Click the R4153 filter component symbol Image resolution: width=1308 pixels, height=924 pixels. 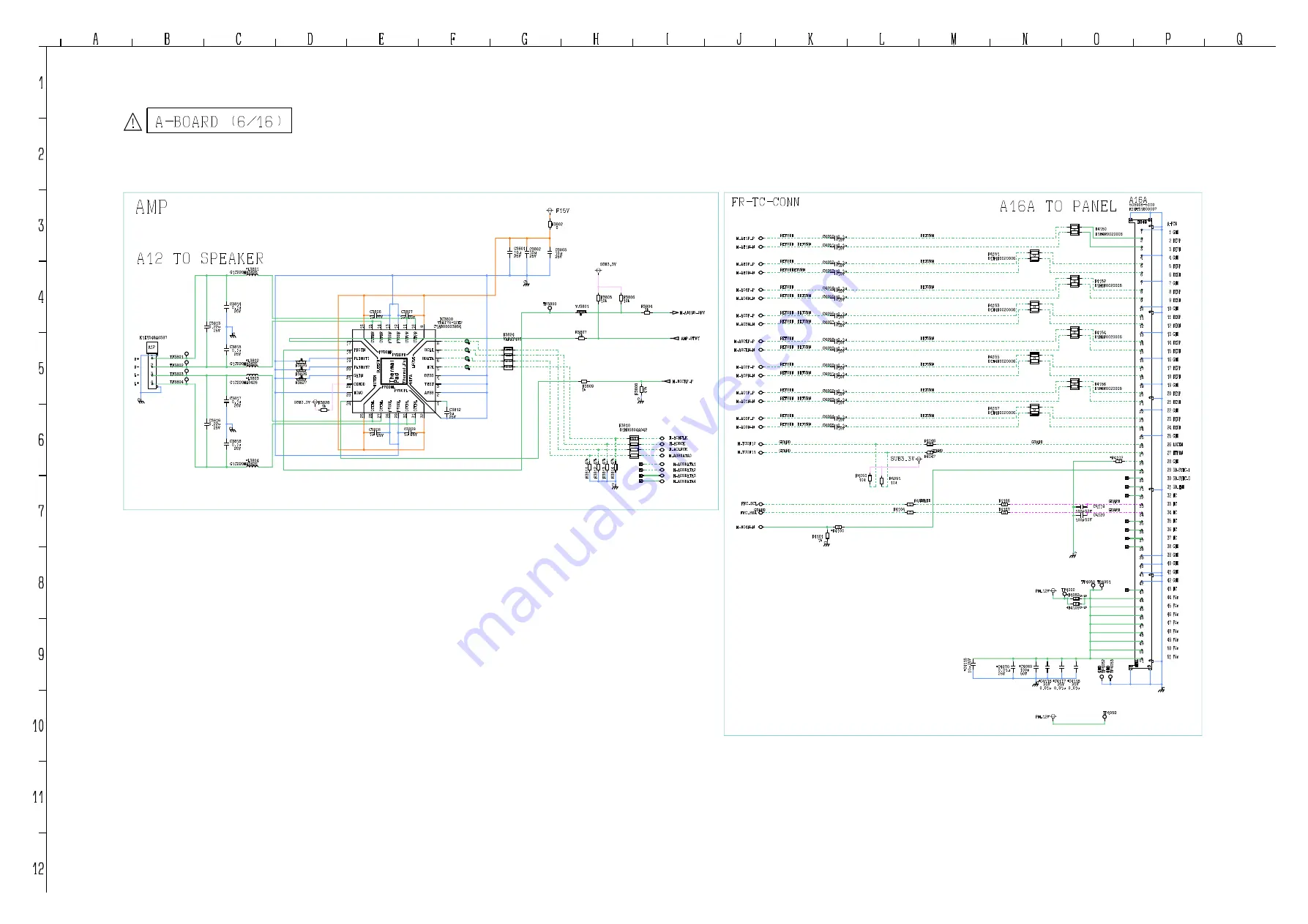point(1034,307)
